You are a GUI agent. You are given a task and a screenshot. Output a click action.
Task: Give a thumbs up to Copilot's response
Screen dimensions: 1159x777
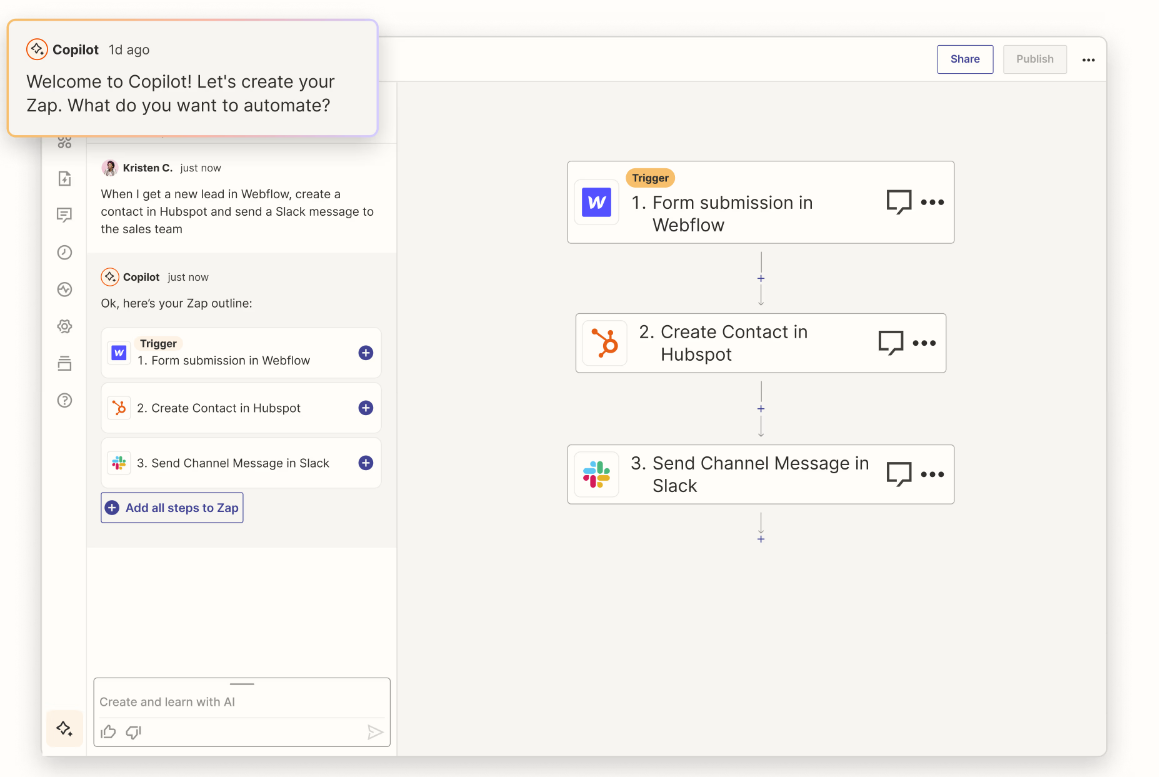pyautogui.click(x=108, y=732)
